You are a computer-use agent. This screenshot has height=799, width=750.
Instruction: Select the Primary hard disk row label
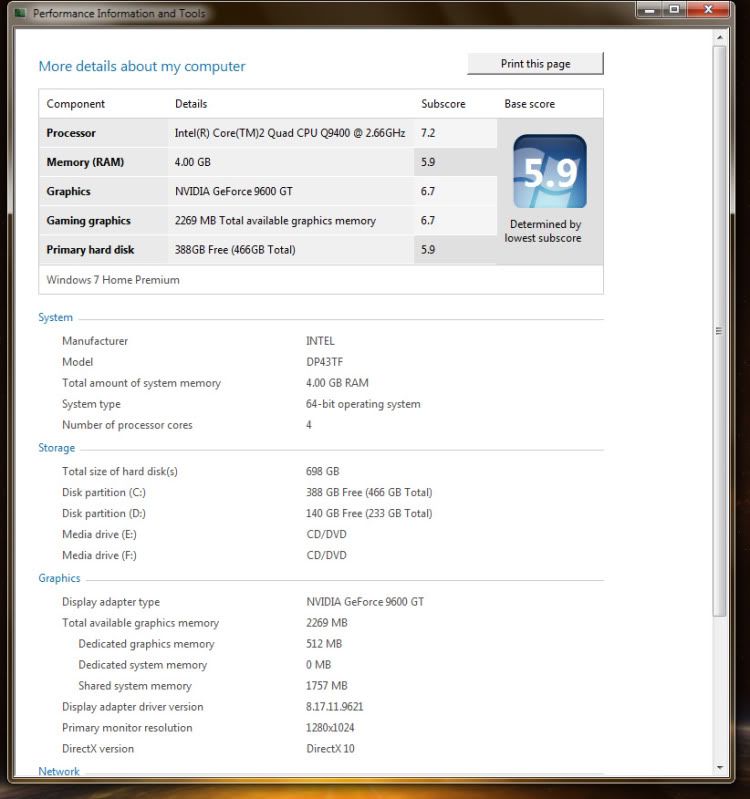90,250
